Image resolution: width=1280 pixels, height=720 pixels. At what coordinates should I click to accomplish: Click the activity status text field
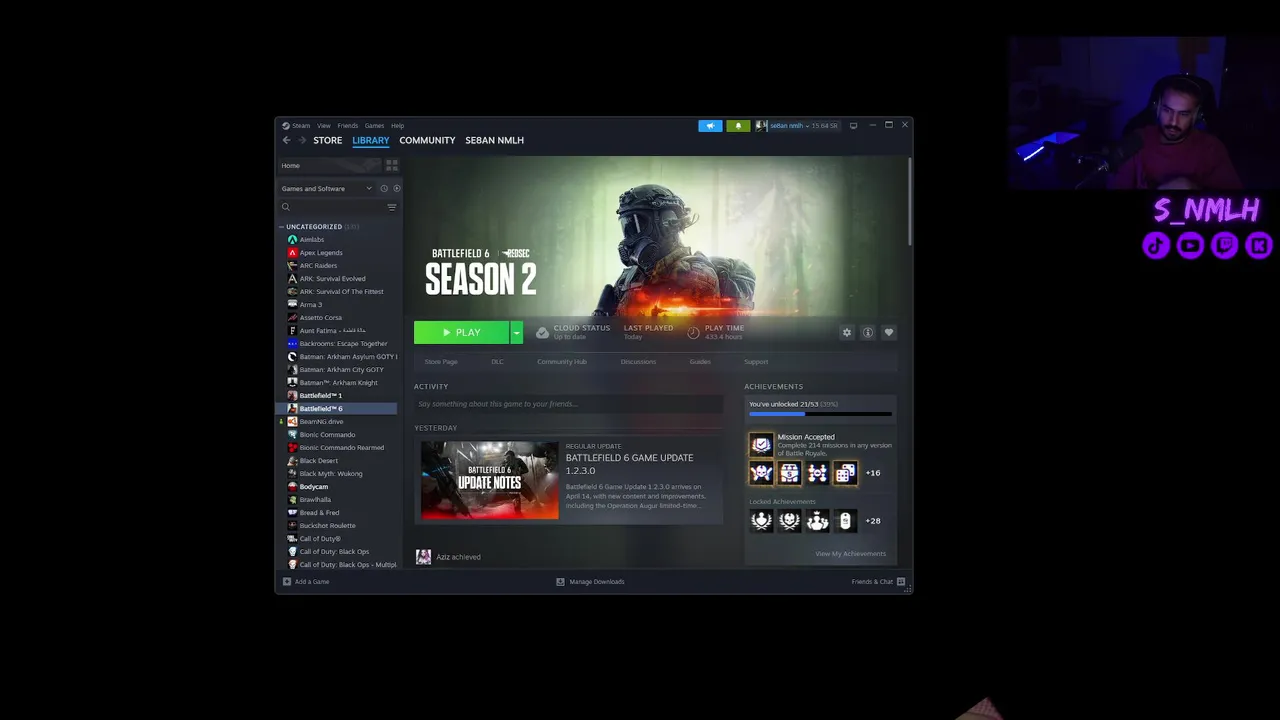[x=568, y=404]
